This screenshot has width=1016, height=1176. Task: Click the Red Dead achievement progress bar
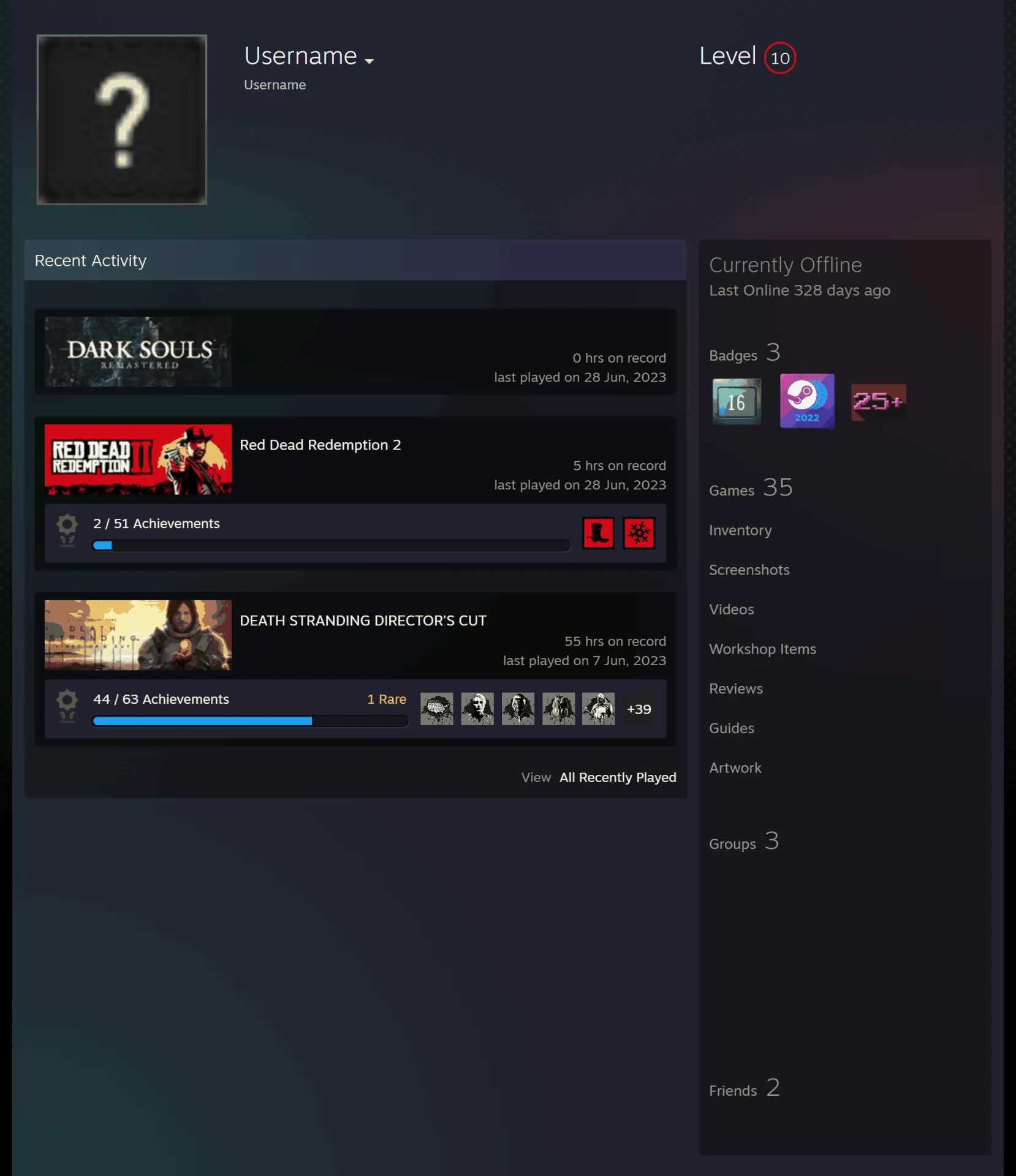(x=331, y=546)
